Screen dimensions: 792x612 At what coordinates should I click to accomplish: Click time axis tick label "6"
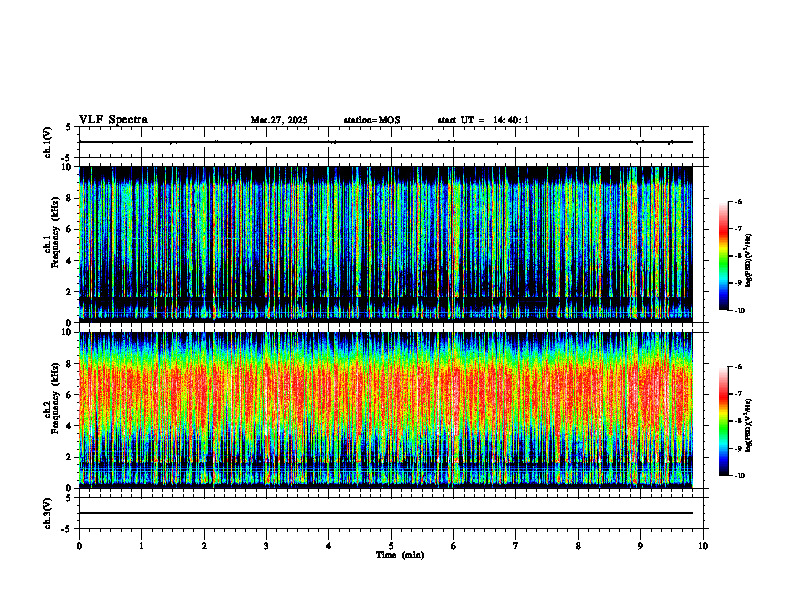[x=454, y=546]
